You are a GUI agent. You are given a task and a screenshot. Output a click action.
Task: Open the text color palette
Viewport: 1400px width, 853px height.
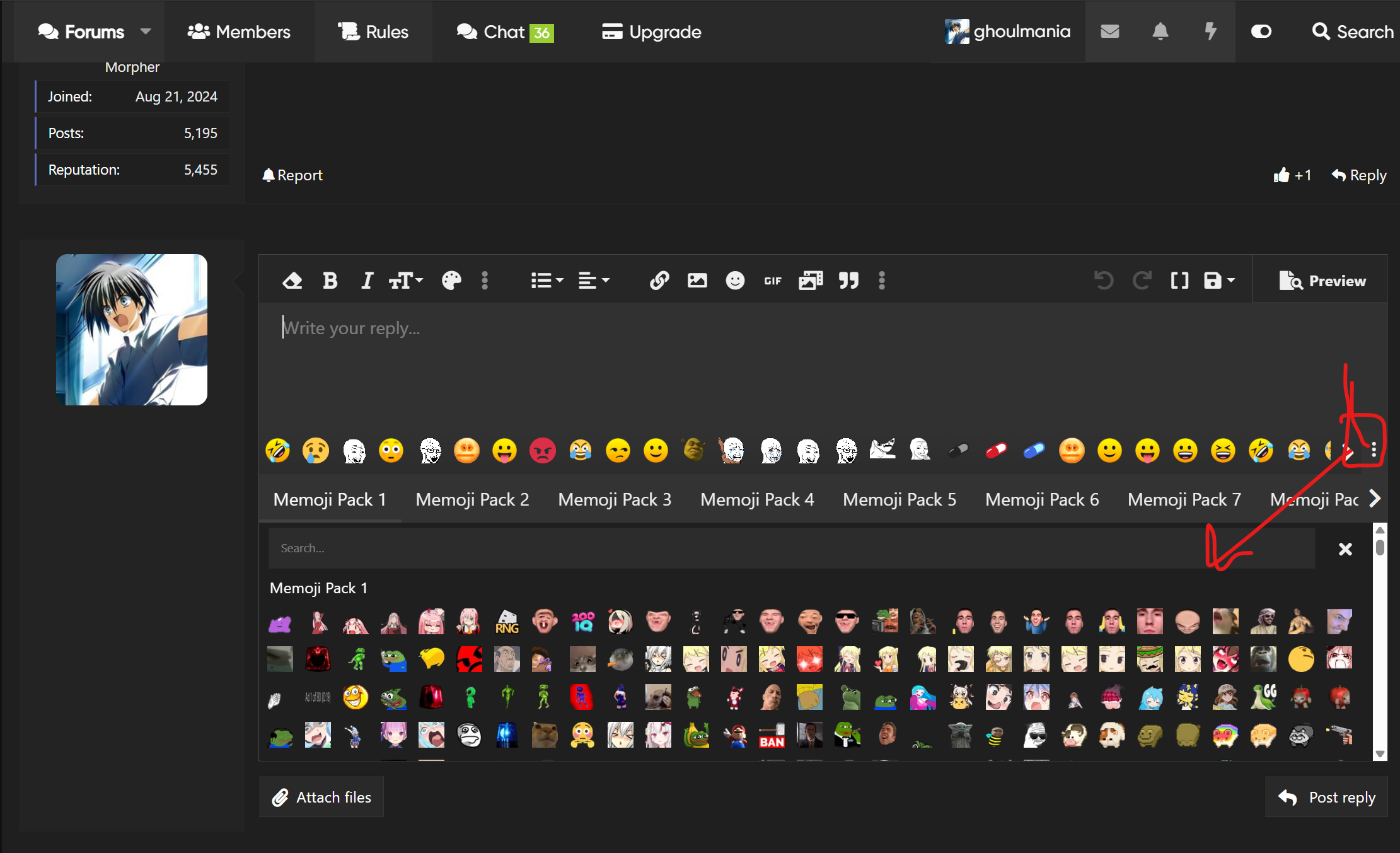pyautogui.click(x=451, y=281)
